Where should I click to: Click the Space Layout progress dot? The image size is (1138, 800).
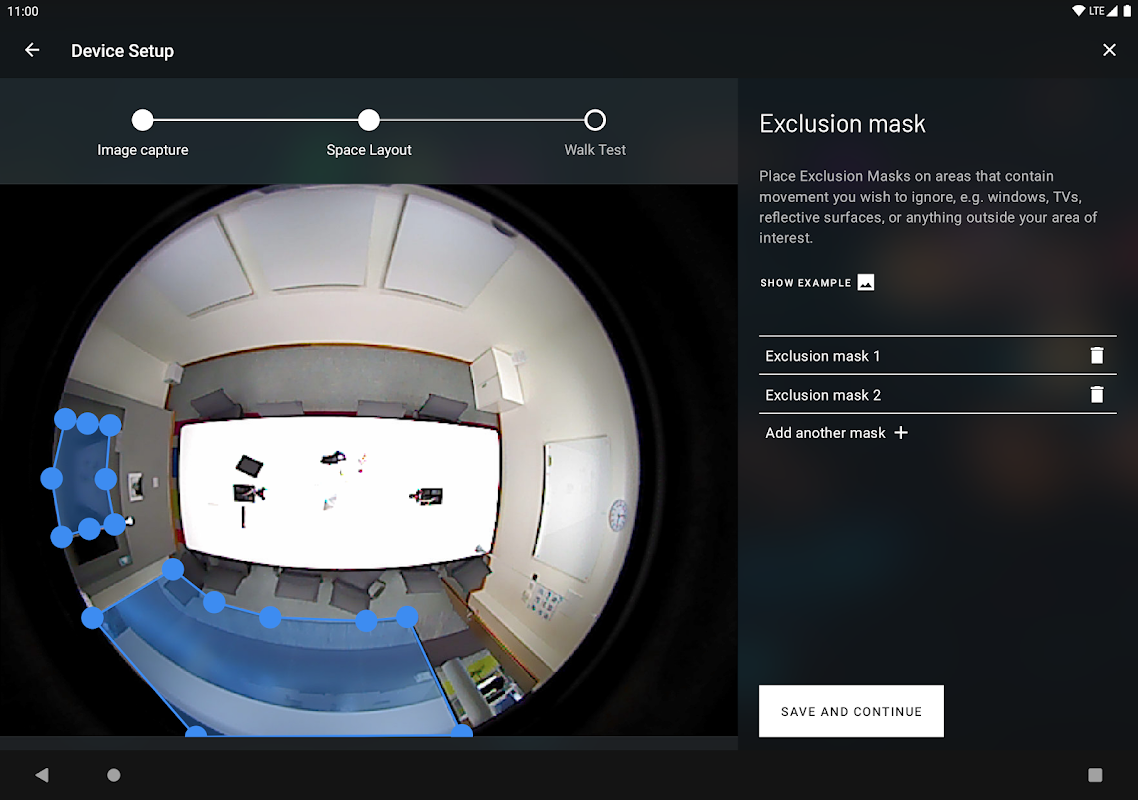(x=369, y=120)
